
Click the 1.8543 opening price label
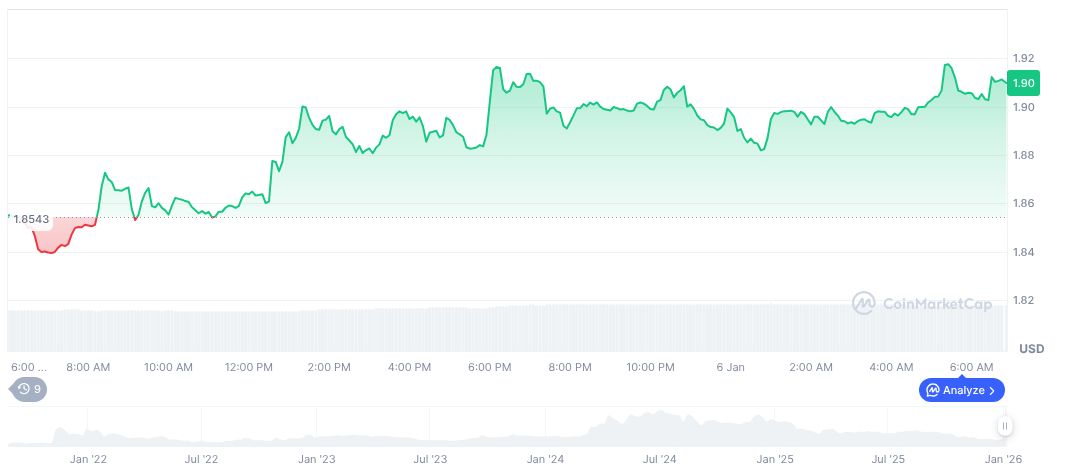31,219
